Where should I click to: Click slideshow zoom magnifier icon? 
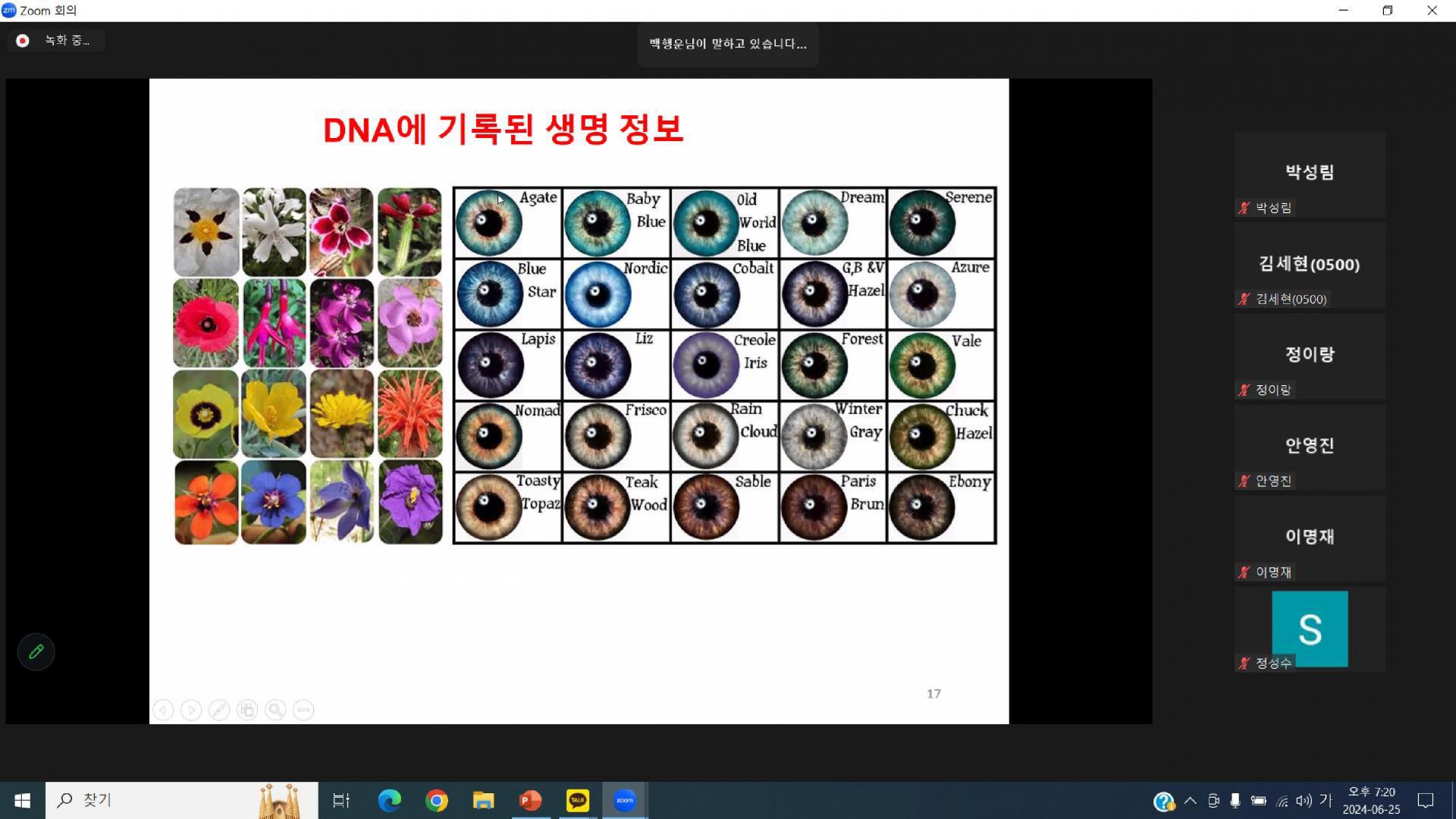click(275, 710)
